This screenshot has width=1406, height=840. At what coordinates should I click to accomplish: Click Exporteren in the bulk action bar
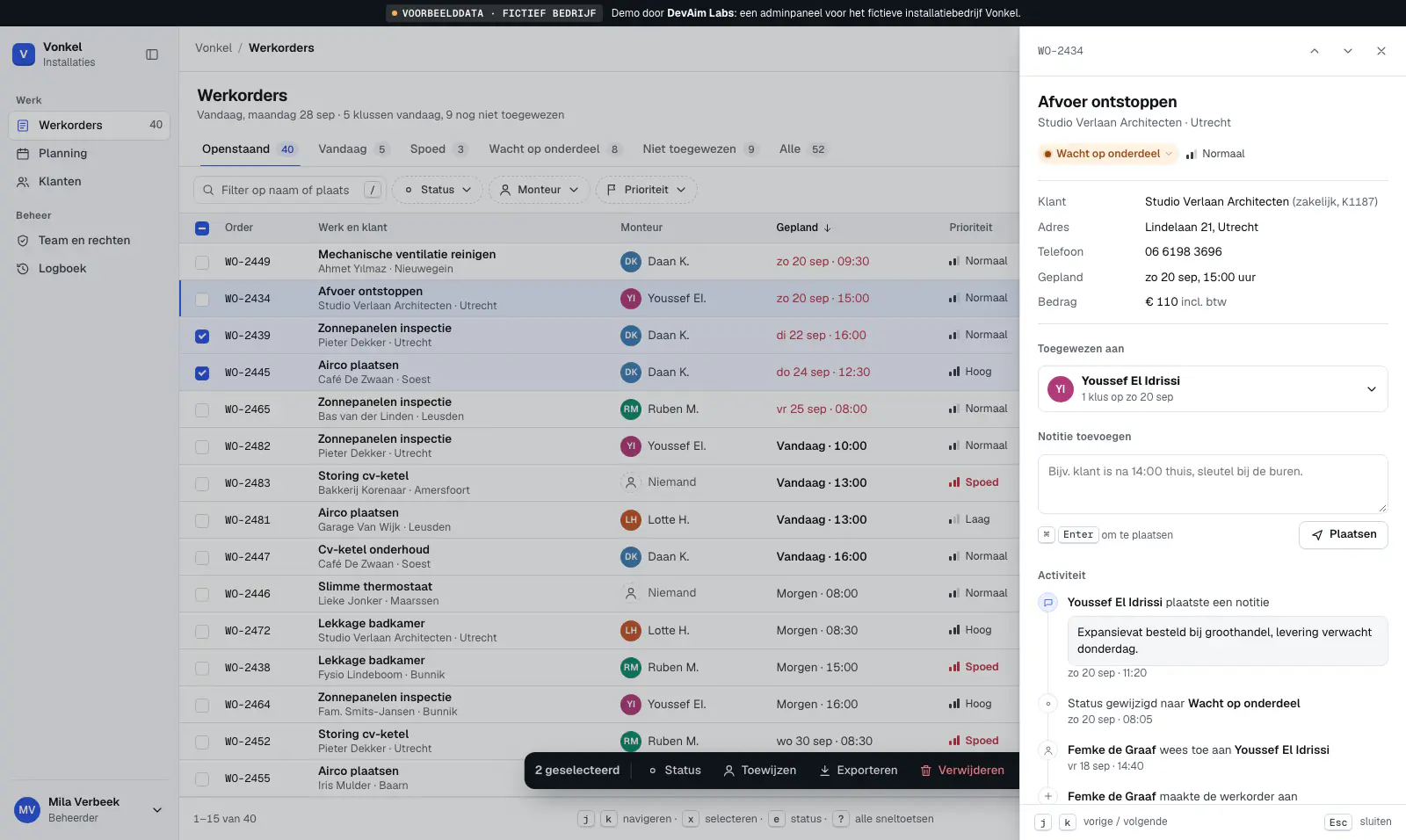tap(859, 771)
